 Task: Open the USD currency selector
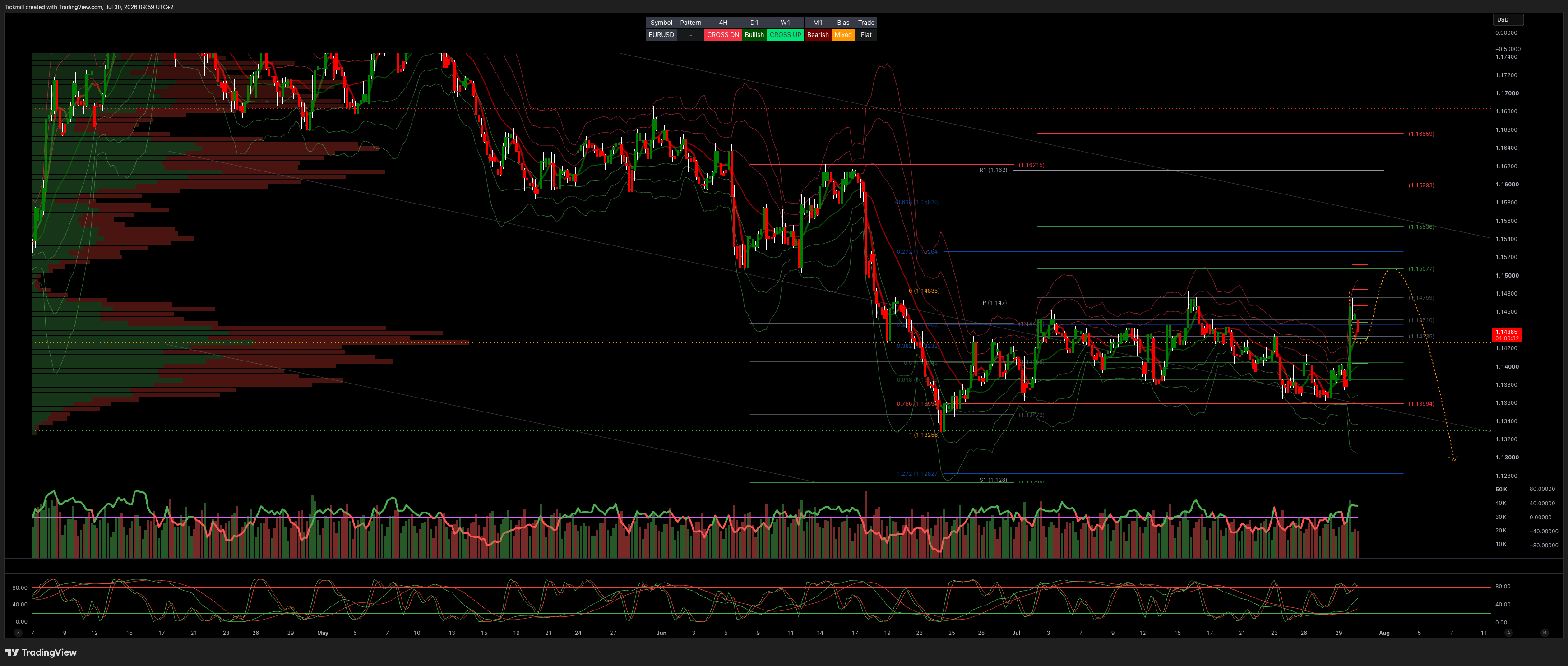click(1508, 19)
